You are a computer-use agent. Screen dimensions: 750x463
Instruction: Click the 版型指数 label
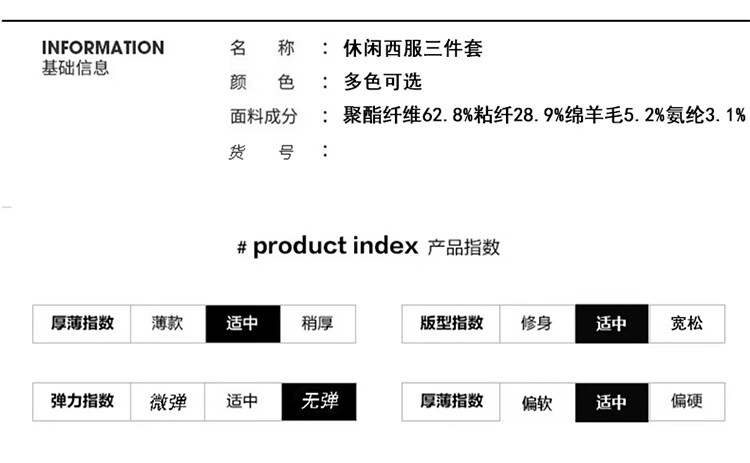click(x=451, y=324)
